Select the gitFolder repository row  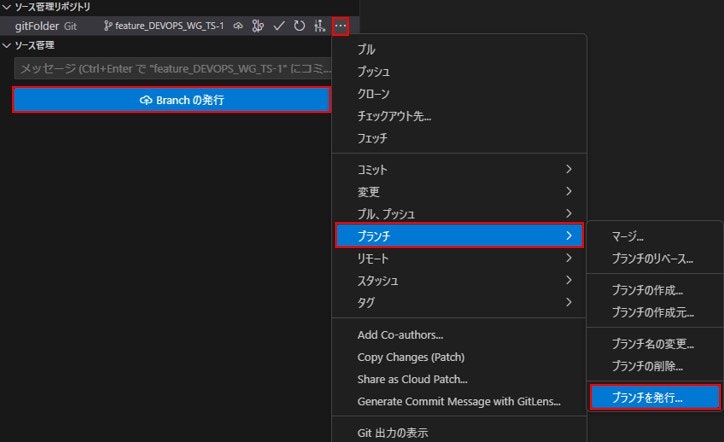pos(180,26)
